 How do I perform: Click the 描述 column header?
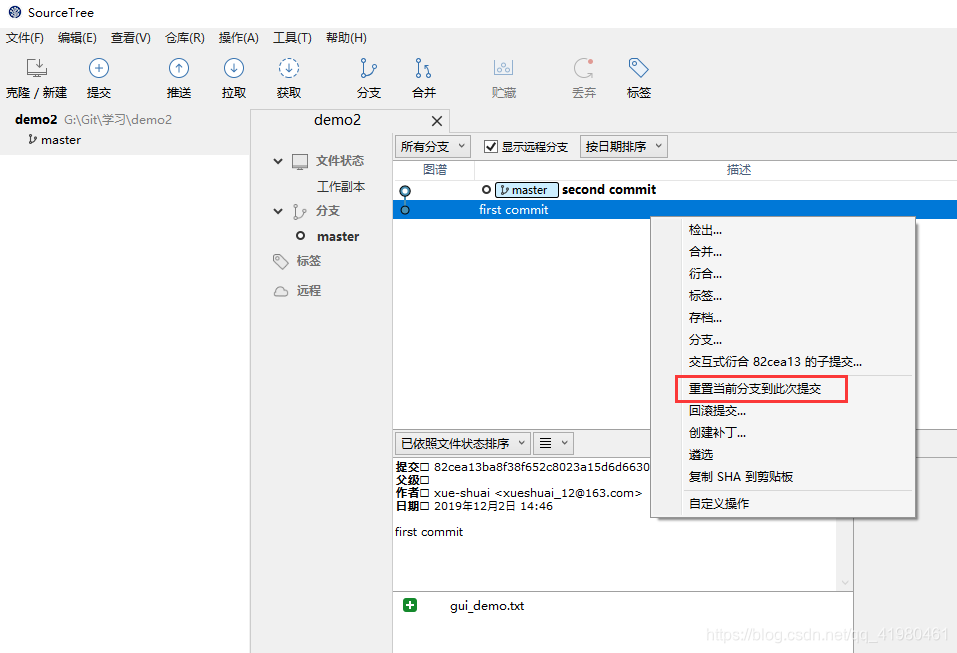(739, 170)
